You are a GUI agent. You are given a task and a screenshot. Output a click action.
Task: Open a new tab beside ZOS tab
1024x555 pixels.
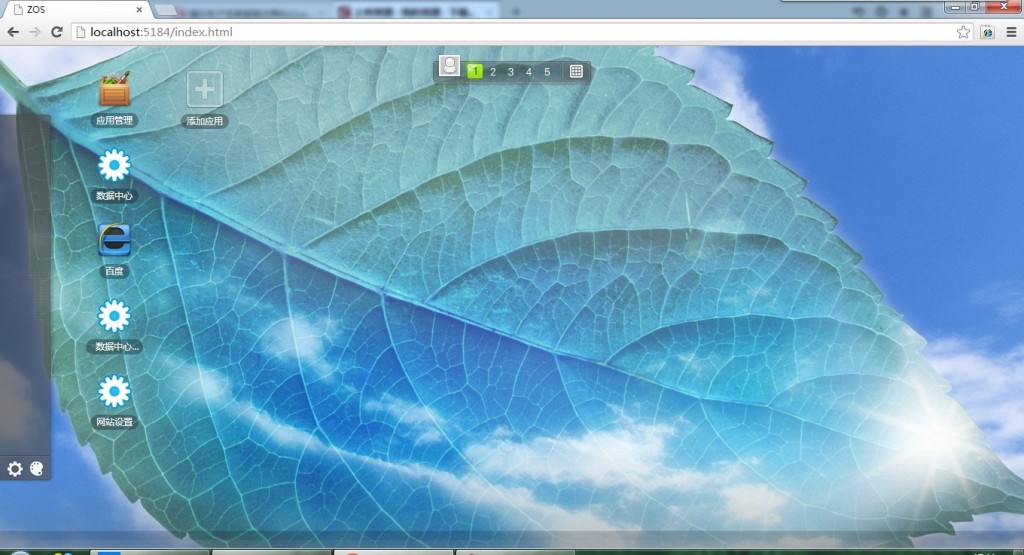(x=165, y=10)
